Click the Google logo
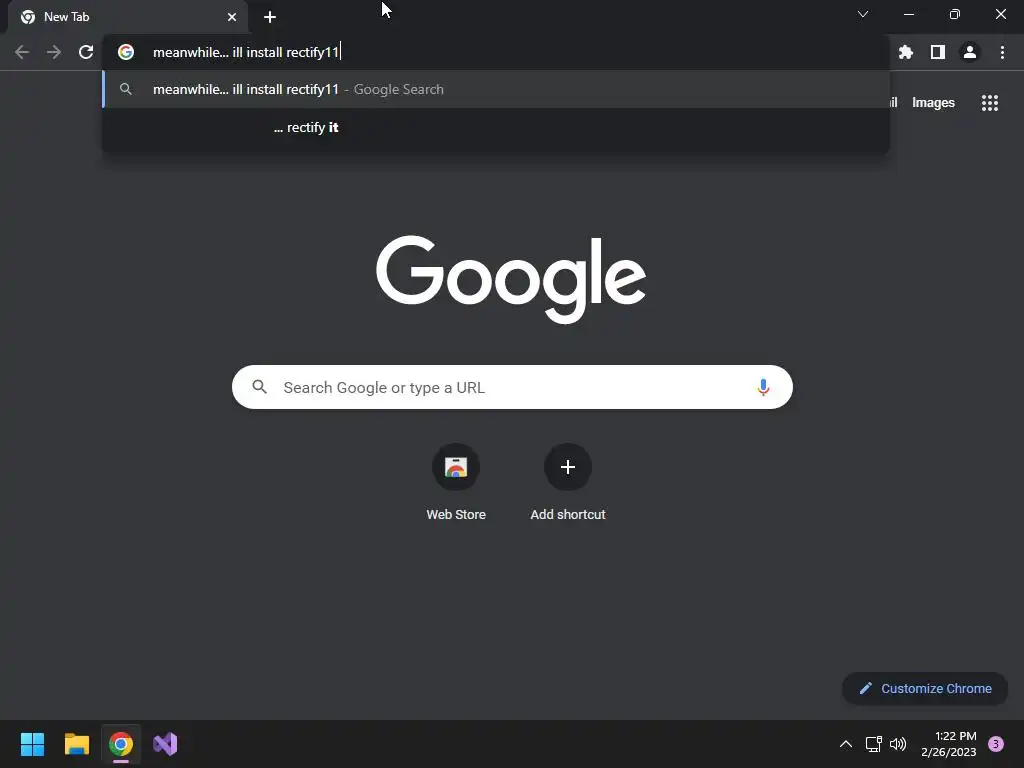The height and width of the screenshot is (768, 1024). click(x=511, y=279)
